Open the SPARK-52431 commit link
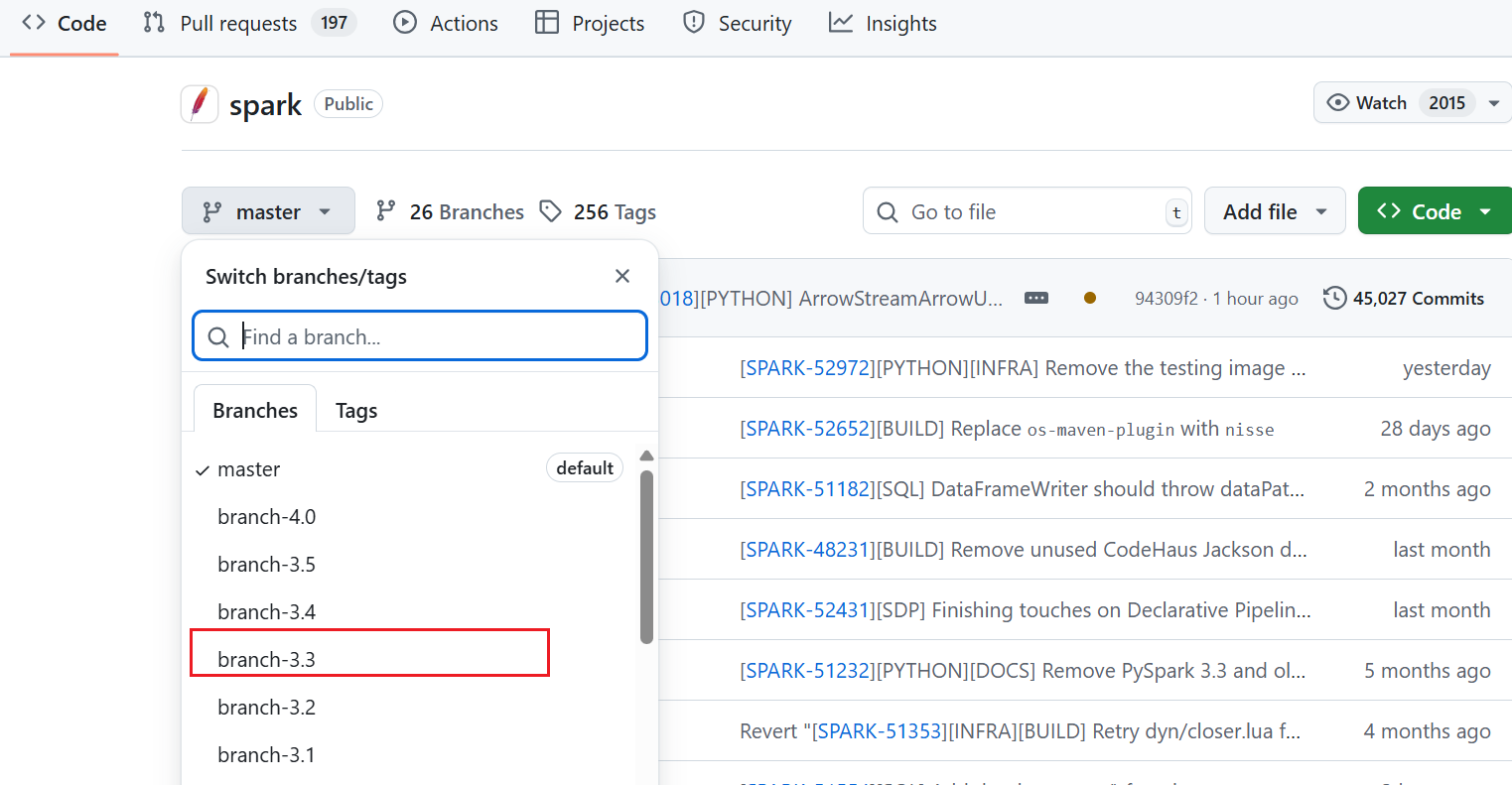1512x785 pixels. click(807, 610)
